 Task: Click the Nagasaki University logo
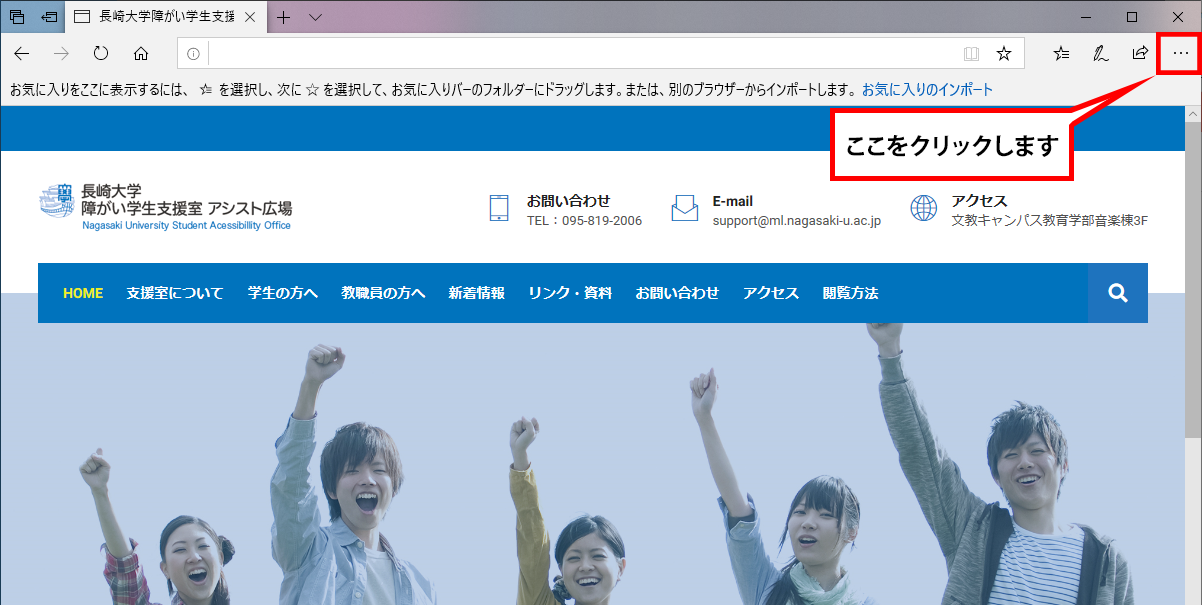58,200
